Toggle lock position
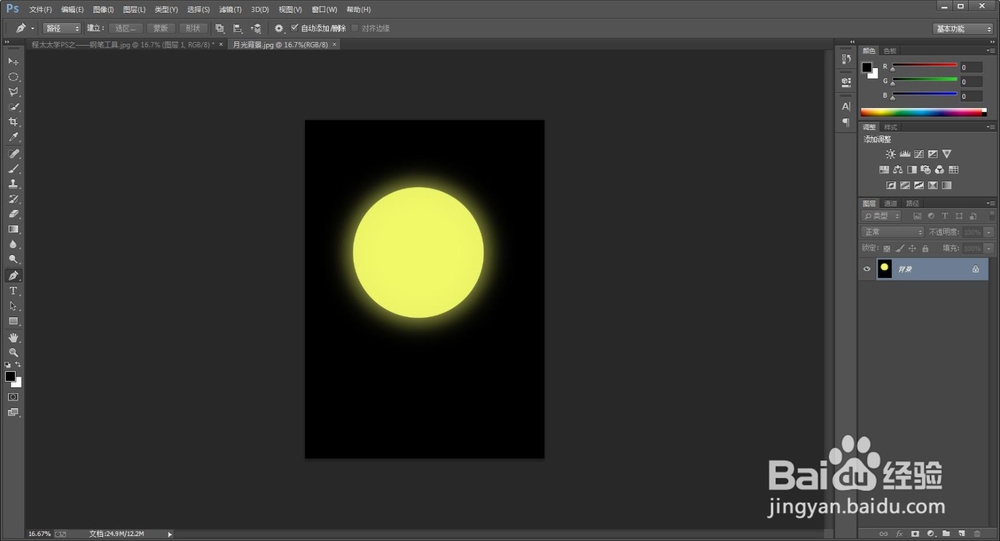 [x=912, y=248]
